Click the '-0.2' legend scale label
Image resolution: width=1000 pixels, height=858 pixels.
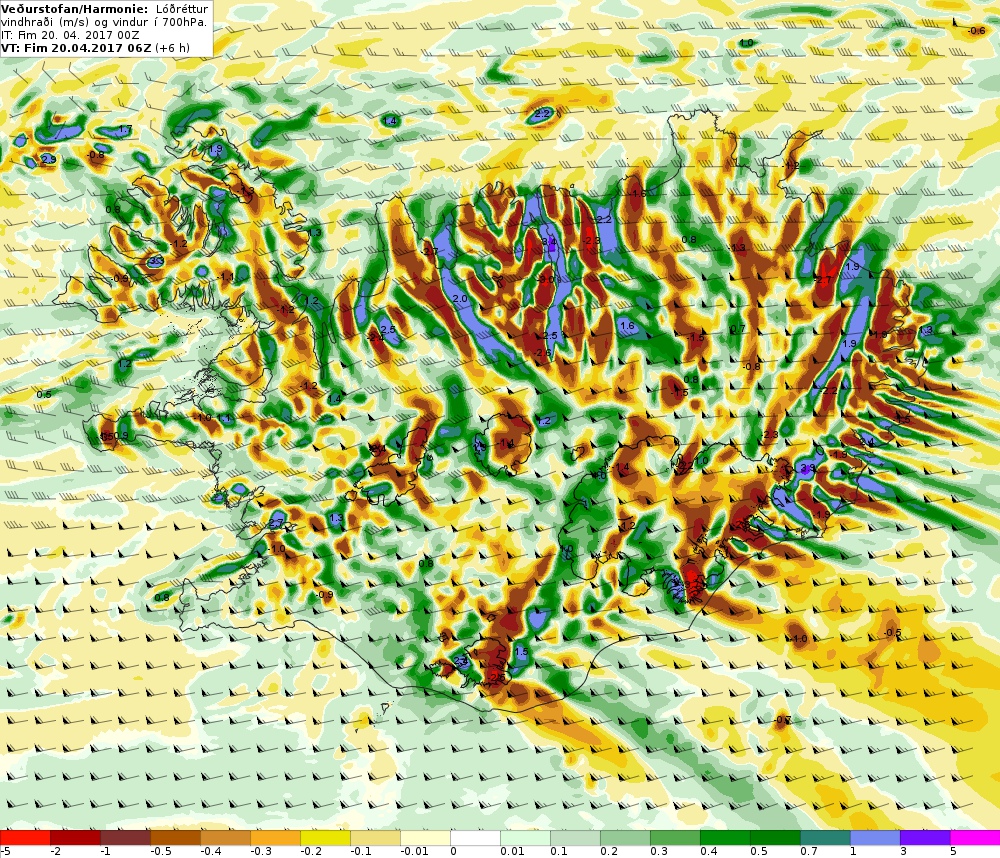tap(311, 852)
